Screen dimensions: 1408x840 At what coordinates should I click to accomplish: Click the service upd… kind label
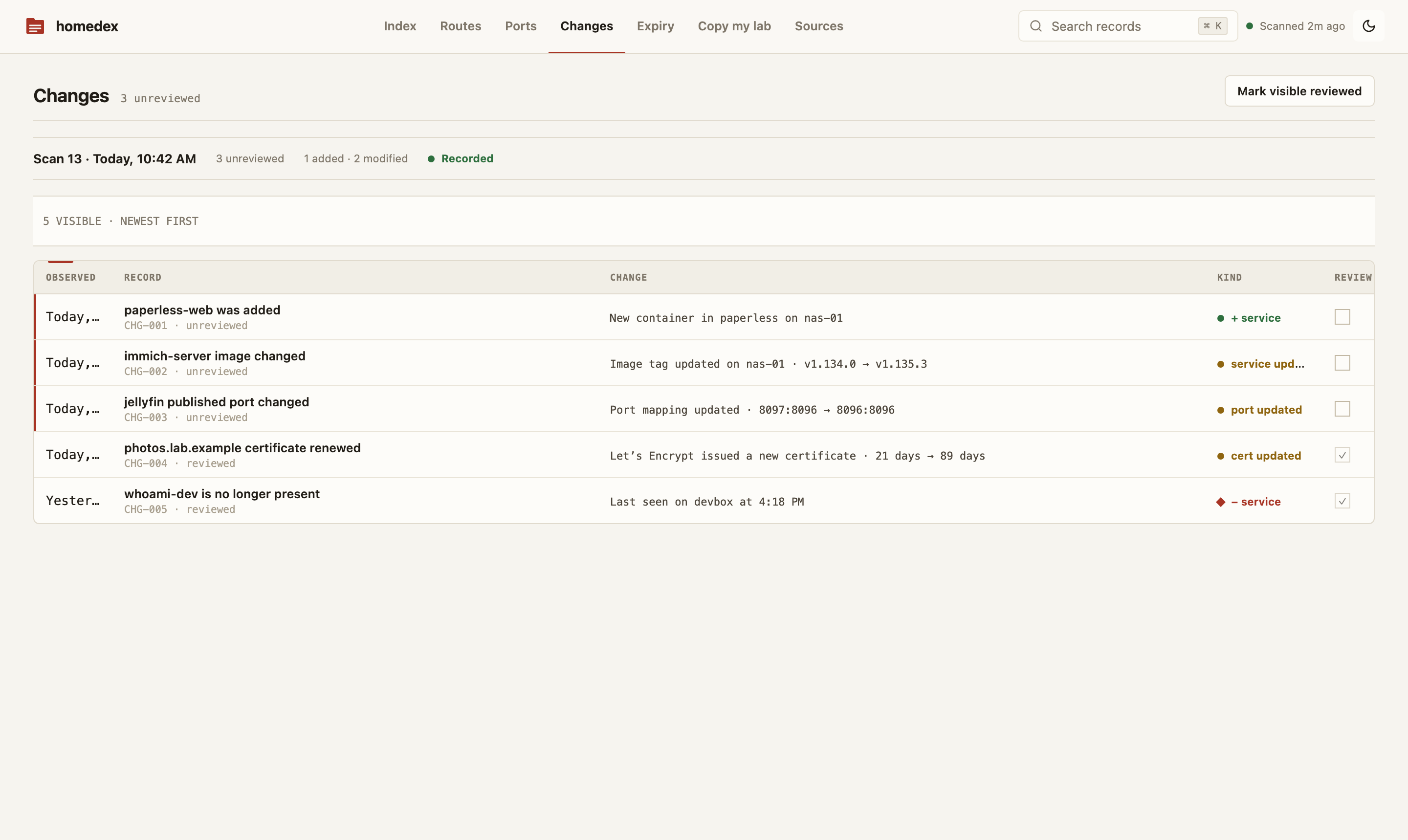pos(1268,364)
